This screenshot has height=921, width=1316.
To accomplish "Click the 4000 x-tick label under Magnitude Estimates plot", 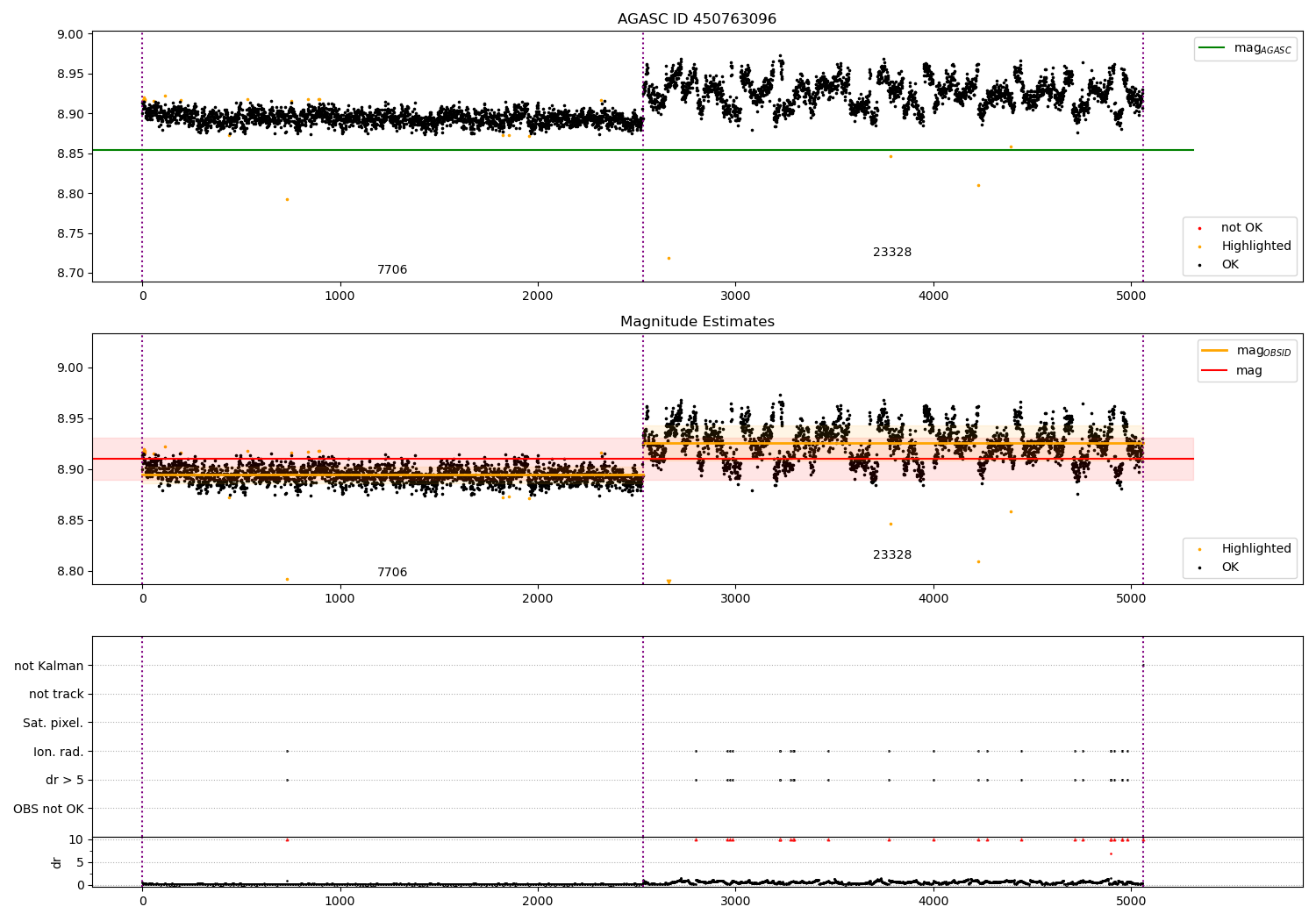I will click(x=933, y=599).
